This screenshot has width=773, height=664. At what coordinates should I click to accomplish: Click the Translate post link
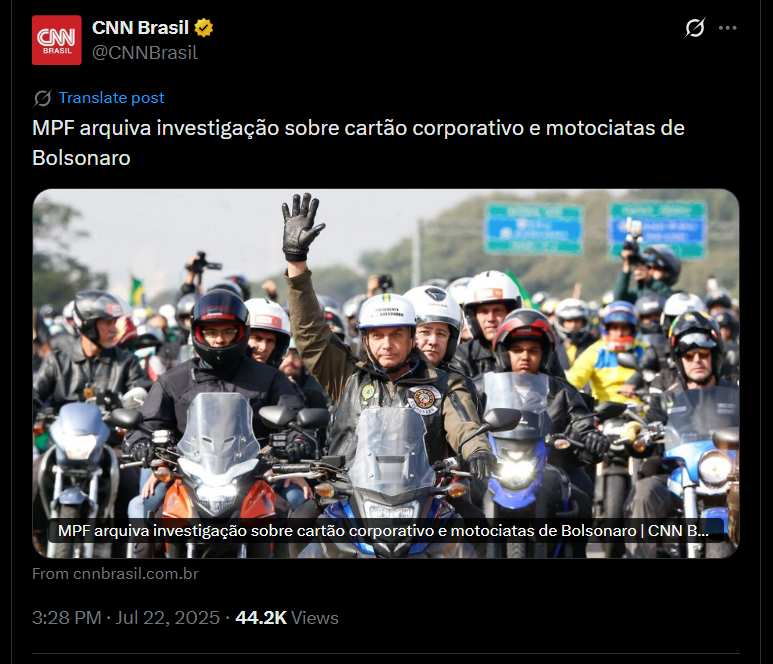(x=111, y=98)
